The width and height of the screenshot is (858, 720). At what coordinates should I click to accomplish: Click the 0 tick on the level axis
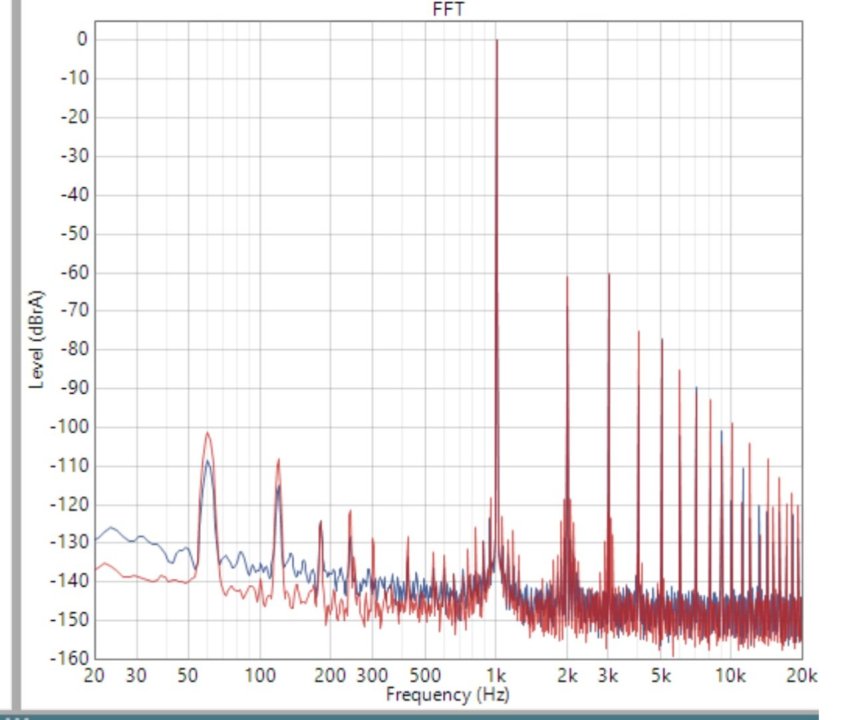[82, 39]
